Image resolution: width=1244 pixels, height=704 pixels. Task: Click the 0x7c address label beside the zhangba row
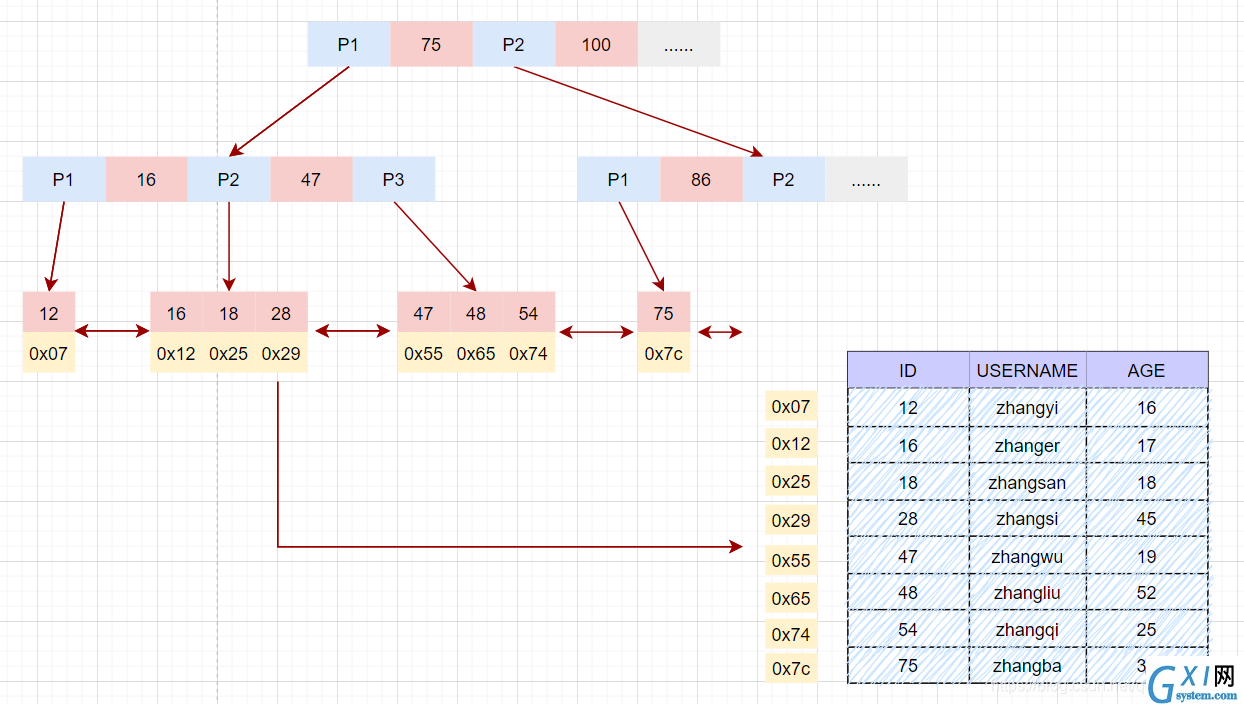tap(791, 668)
